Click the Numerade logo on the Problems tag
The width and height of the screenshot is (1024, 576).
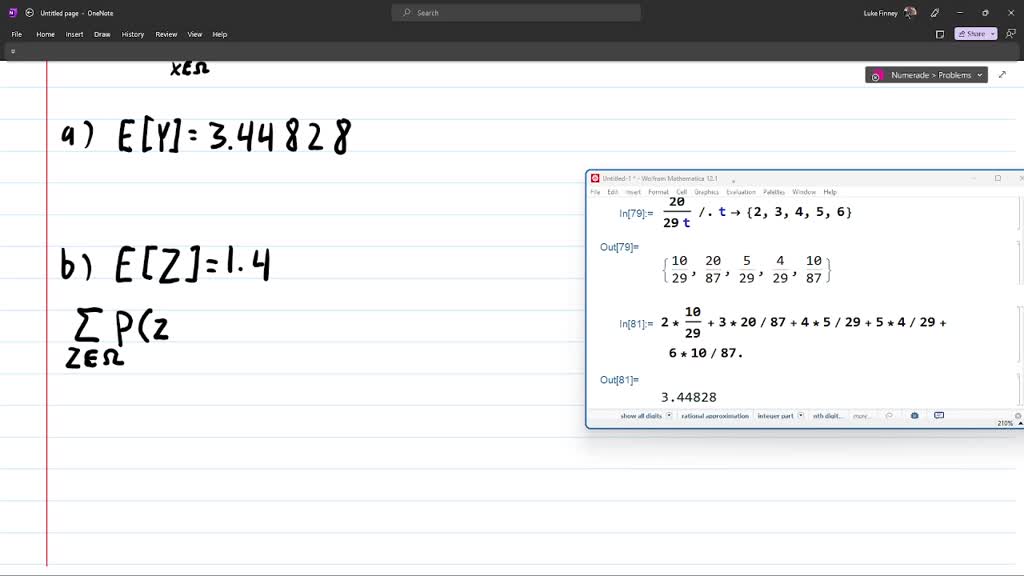click(x=877, y=74)
